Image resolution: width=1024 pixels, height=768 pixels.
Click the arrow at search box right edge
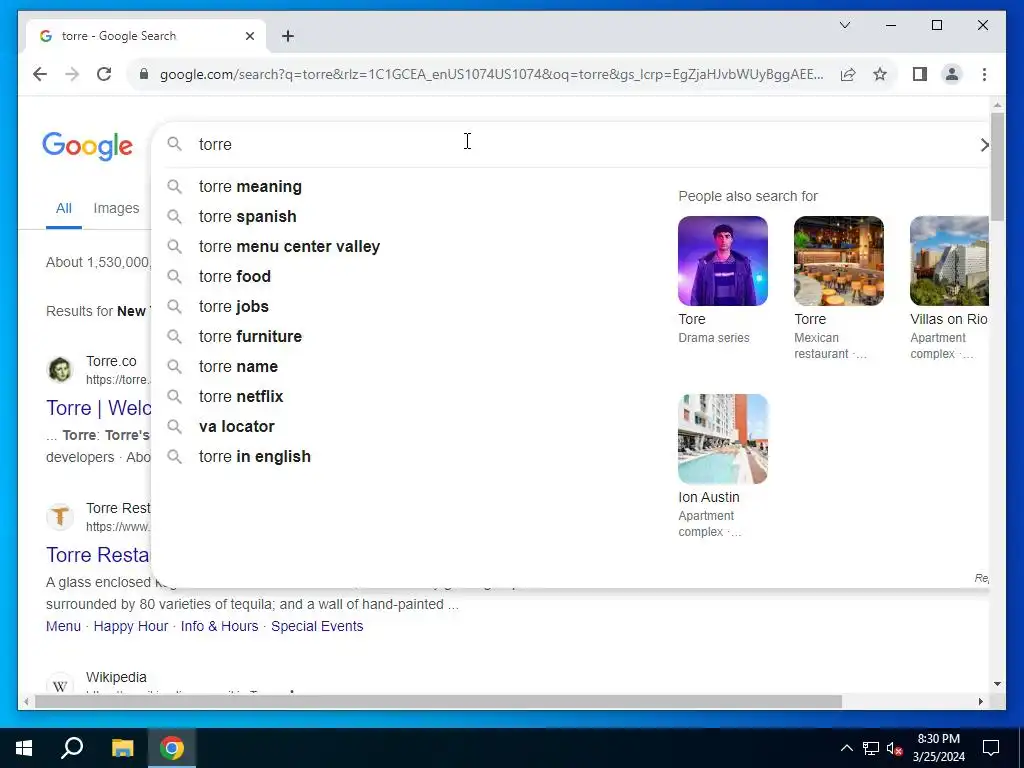point(984,145)
